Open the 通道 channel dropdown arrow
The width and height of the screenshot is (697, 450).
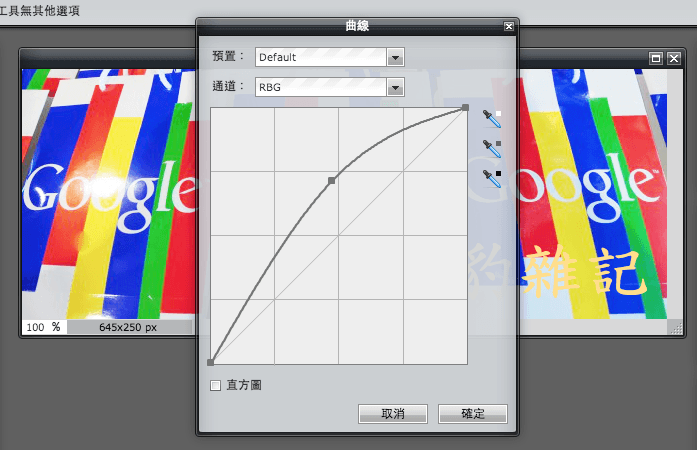click(x=396, y=87)
